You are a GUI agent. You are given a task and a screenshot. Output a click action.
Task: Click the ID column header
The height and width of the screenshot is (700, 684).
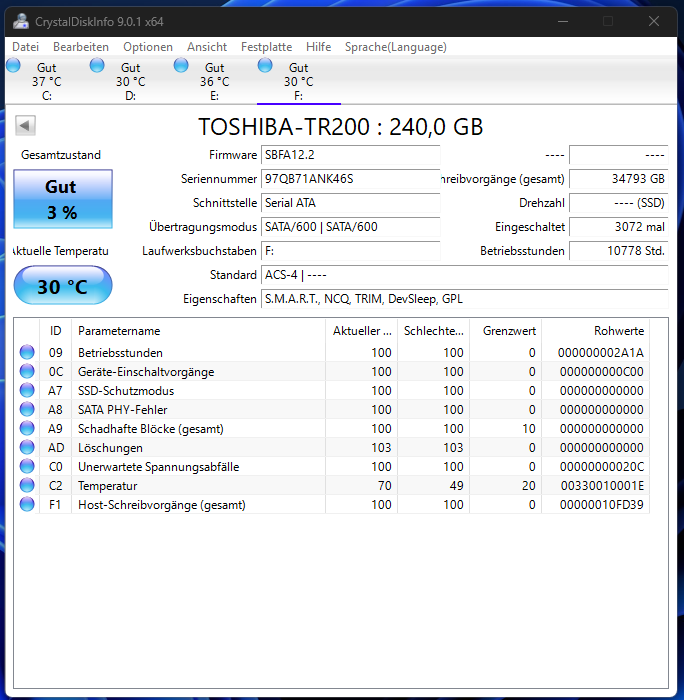point(55,331)
